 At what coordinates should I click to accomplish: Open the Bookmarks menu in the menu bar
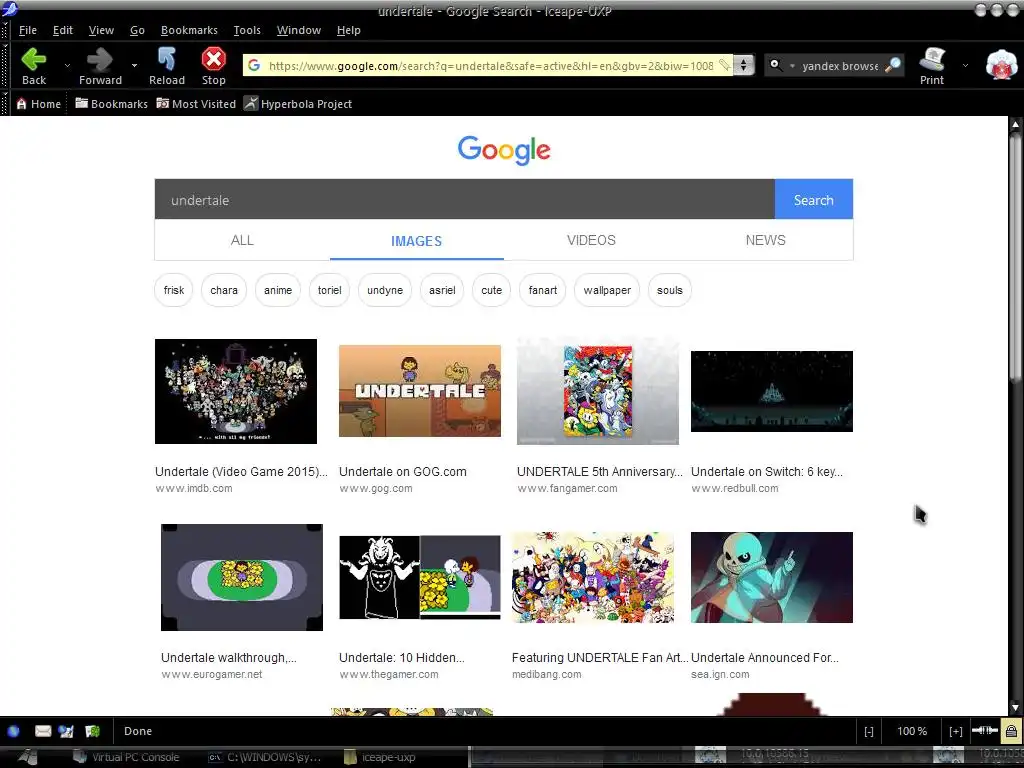click(x=189, y=30)
